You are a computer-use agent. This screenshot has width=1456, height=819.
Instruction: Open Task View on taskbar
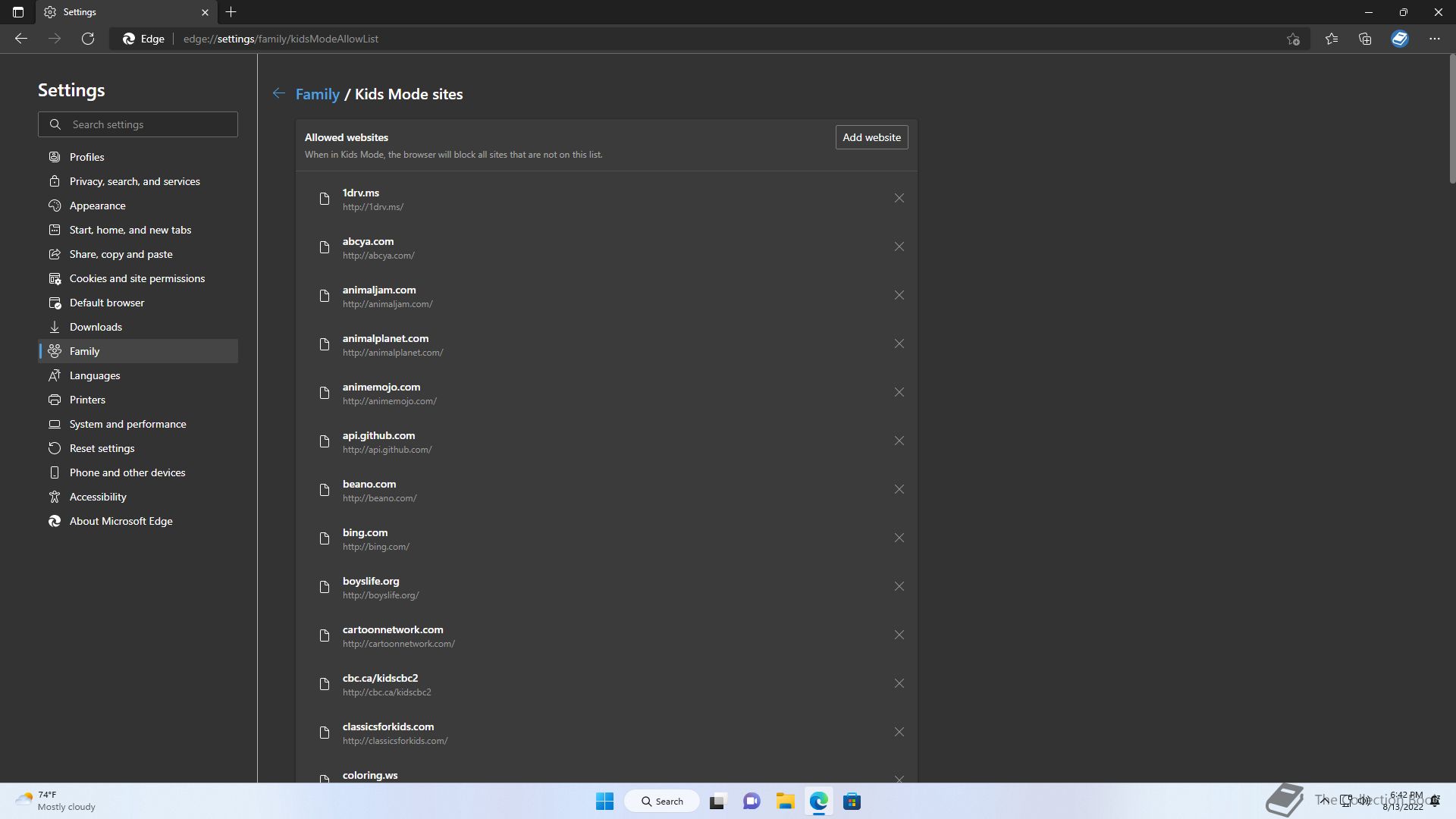pos(717,801)
